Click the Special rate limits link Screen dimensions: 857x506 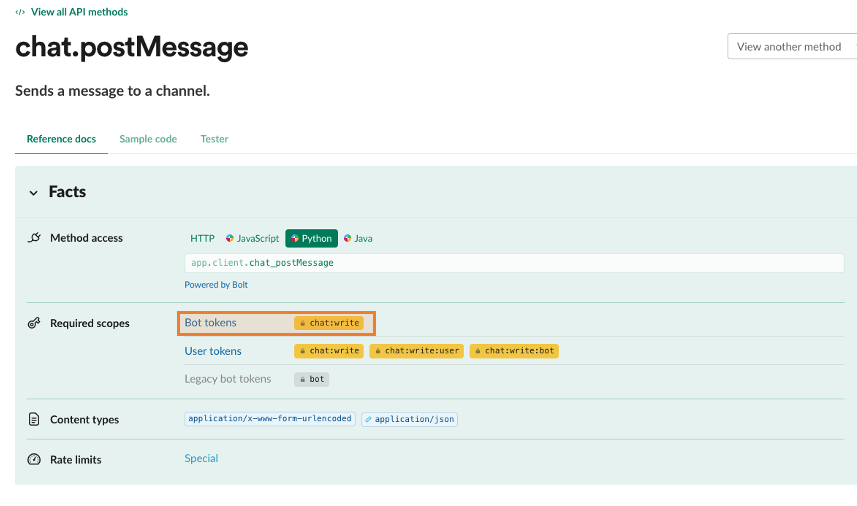(x=201, y=458)
